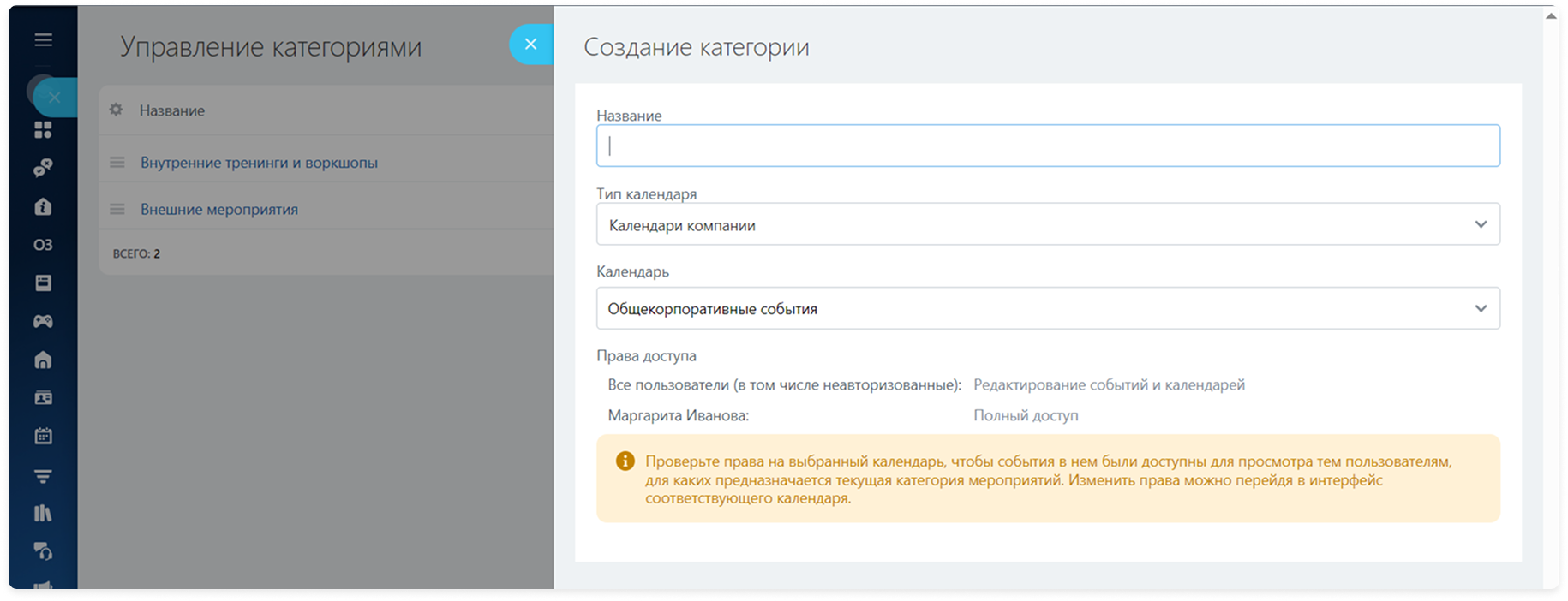Image resolution: width=1568 pixels, height=601 pixels.
Task: Click the O3 item in the sidebar
Action: [x=43, y=245]
